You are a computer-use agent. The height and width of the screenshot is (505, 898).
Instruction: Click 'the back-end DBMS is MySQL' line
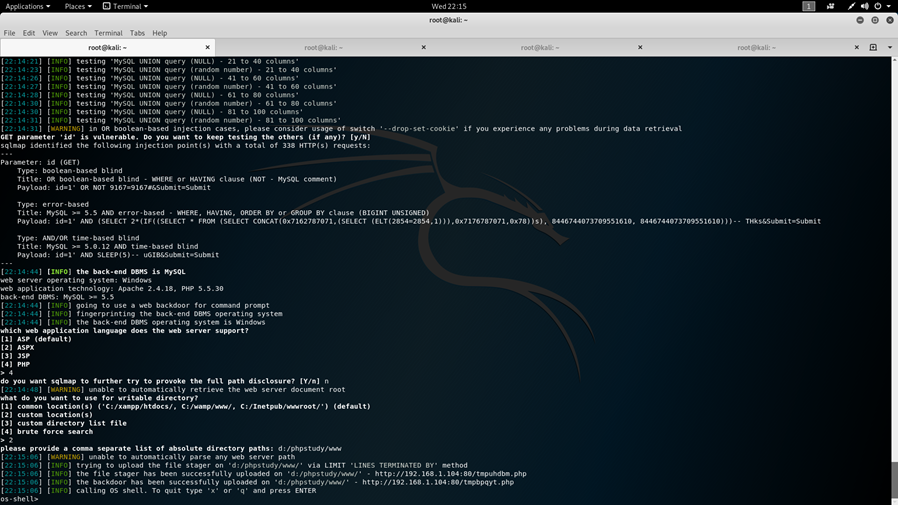click(93, 272)
